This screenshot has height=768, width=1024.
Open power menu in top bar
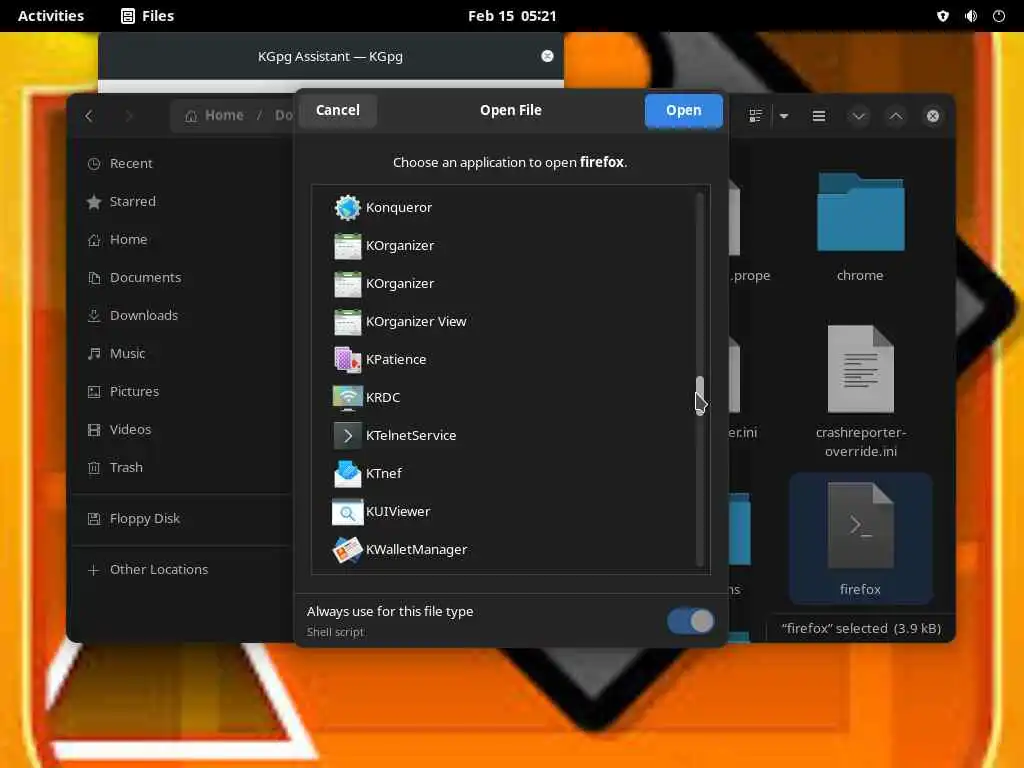click(x=999, y=16)
